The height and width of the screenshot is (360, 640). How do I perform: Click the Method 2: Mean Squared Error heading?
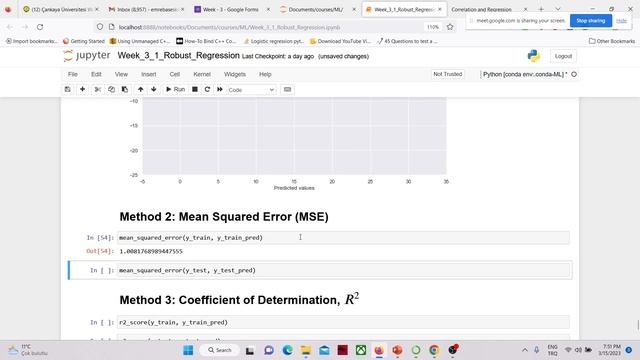[x=224, y=217]
